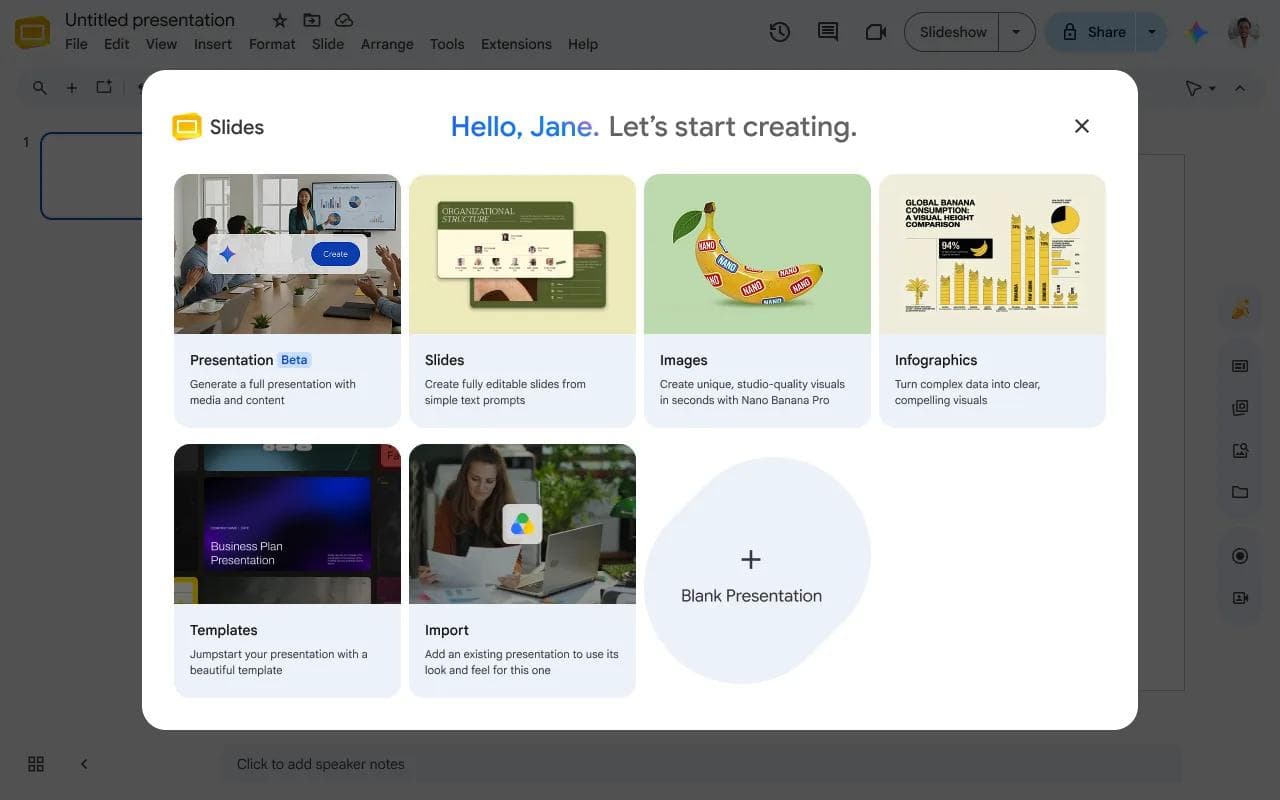Click the new slide plus icon
This screenshot has height=800, width=1280.
coord(72,88)
